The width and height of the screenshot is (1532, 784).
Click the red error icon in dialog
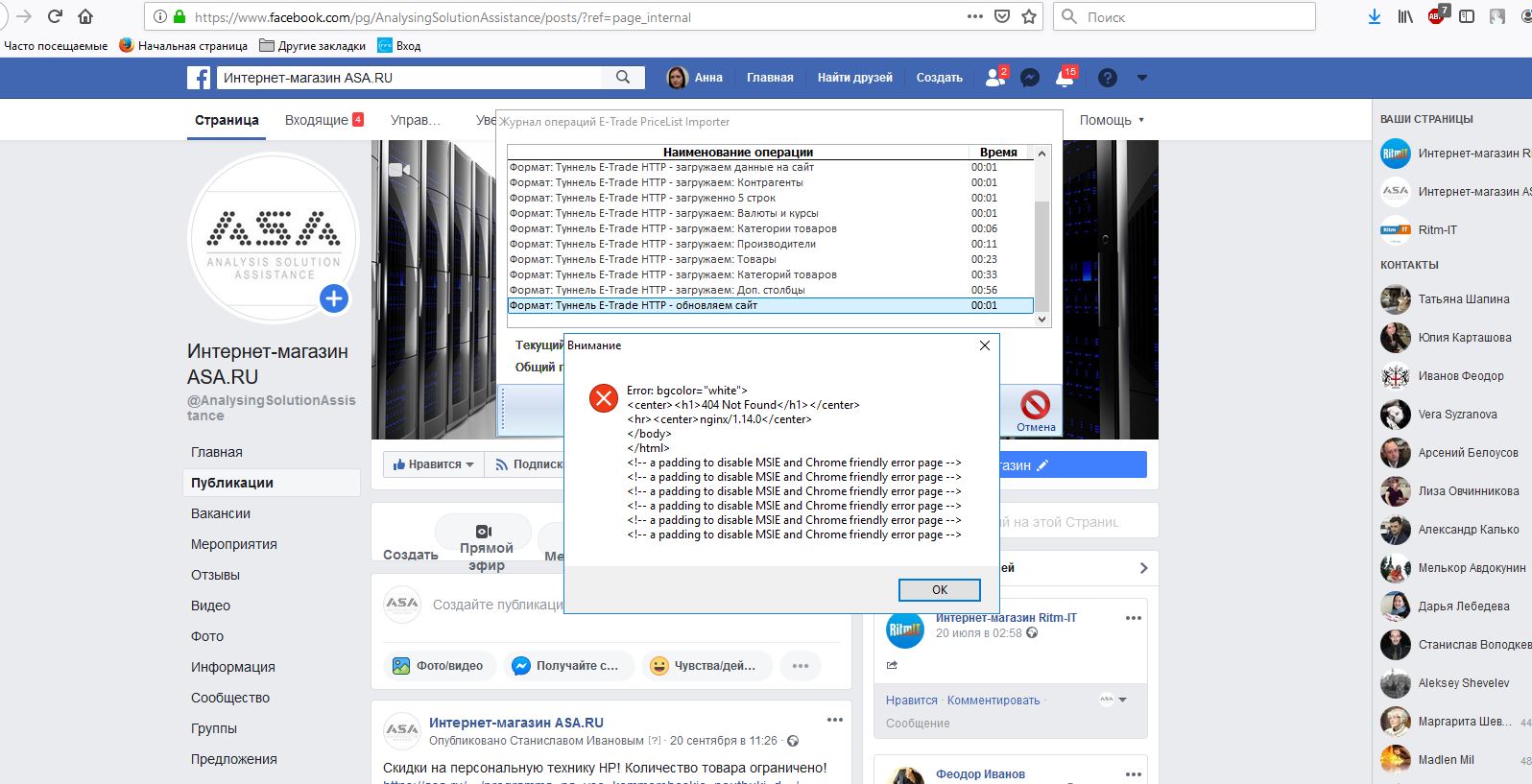pos(604,398)
